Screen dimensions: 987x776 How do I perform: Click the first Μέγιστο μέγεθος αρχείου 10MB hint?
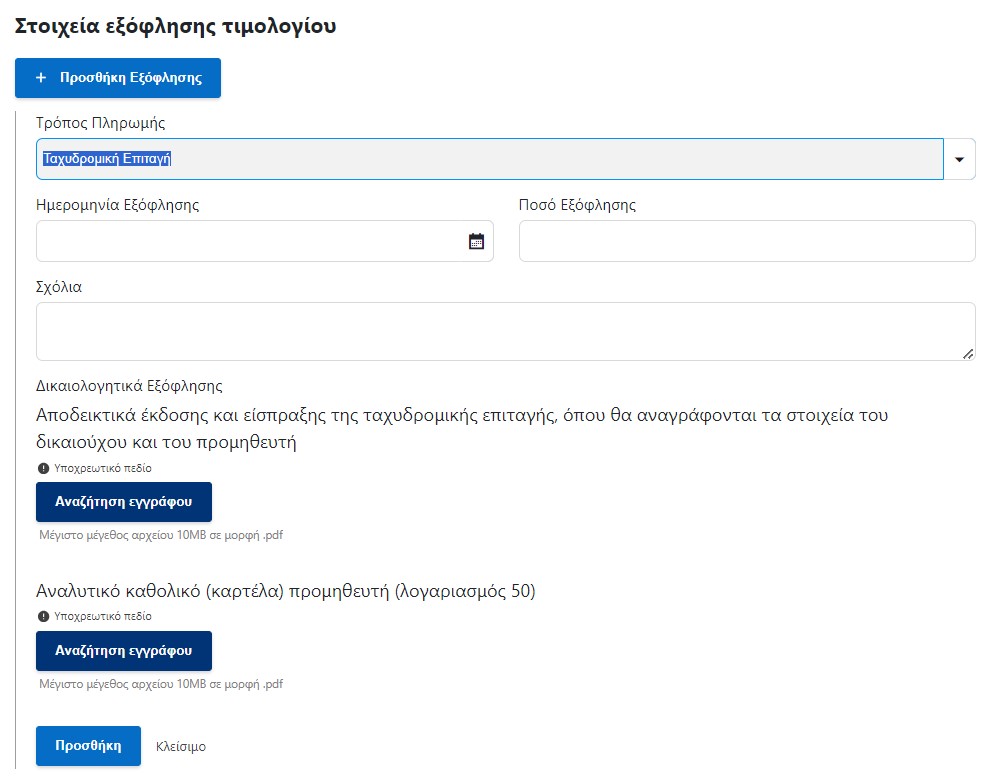pyautogui.click(x=161, y=535)
